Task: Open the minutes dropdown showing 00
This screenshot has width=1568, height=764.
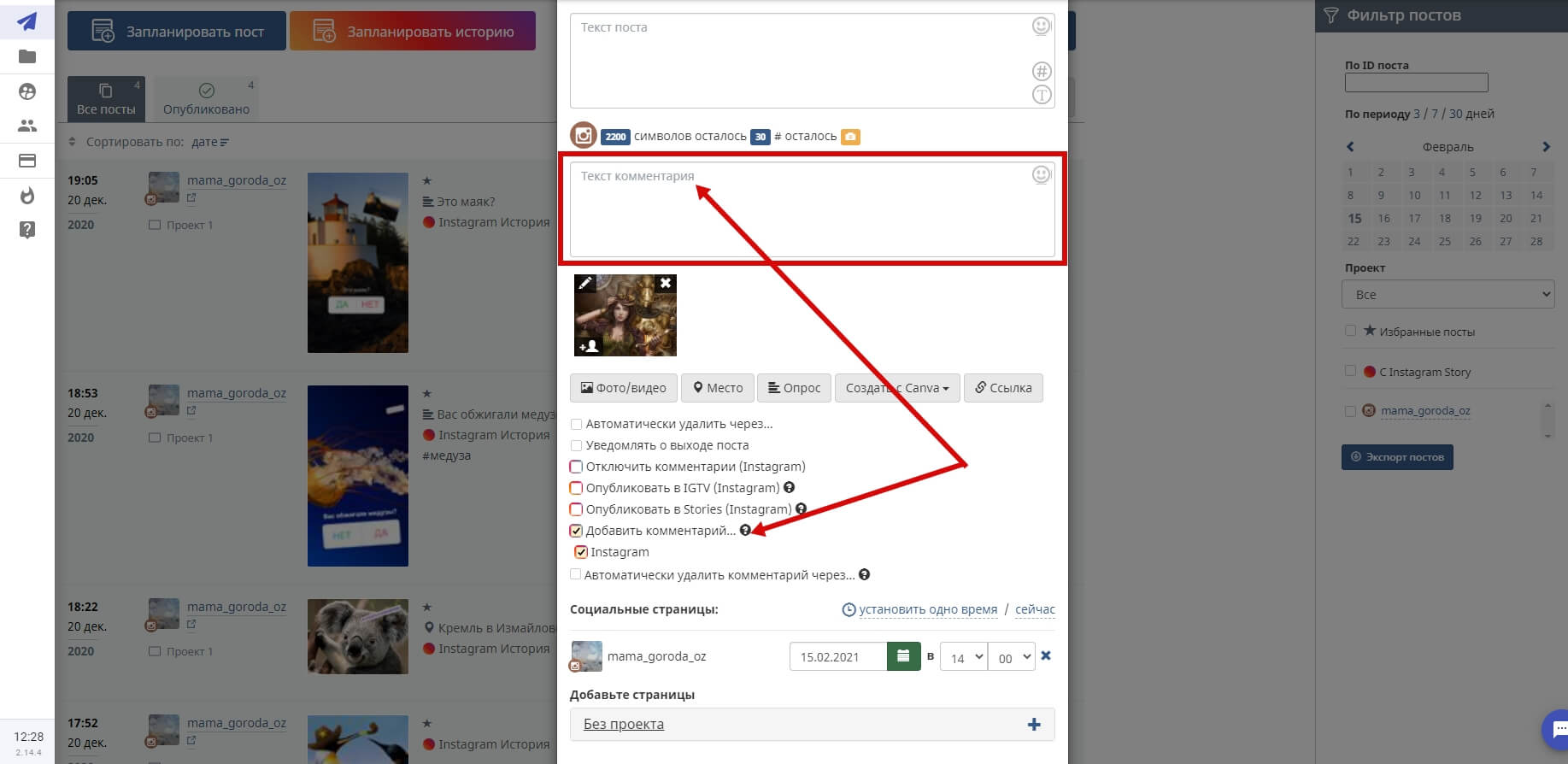Action: [x=1012, y=657]
